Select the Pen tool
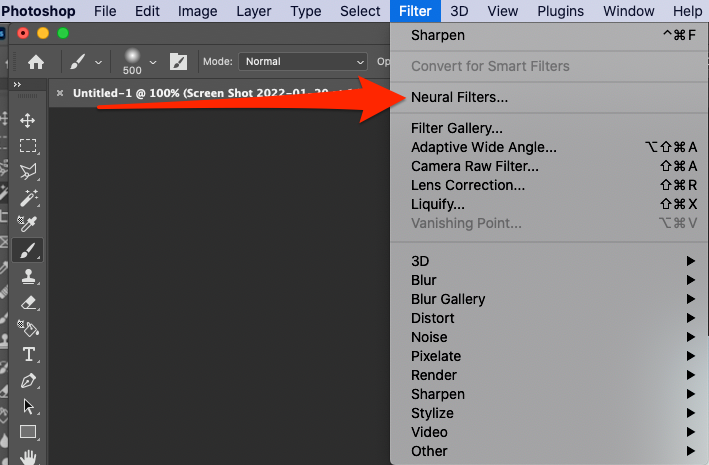 (28, 380)
